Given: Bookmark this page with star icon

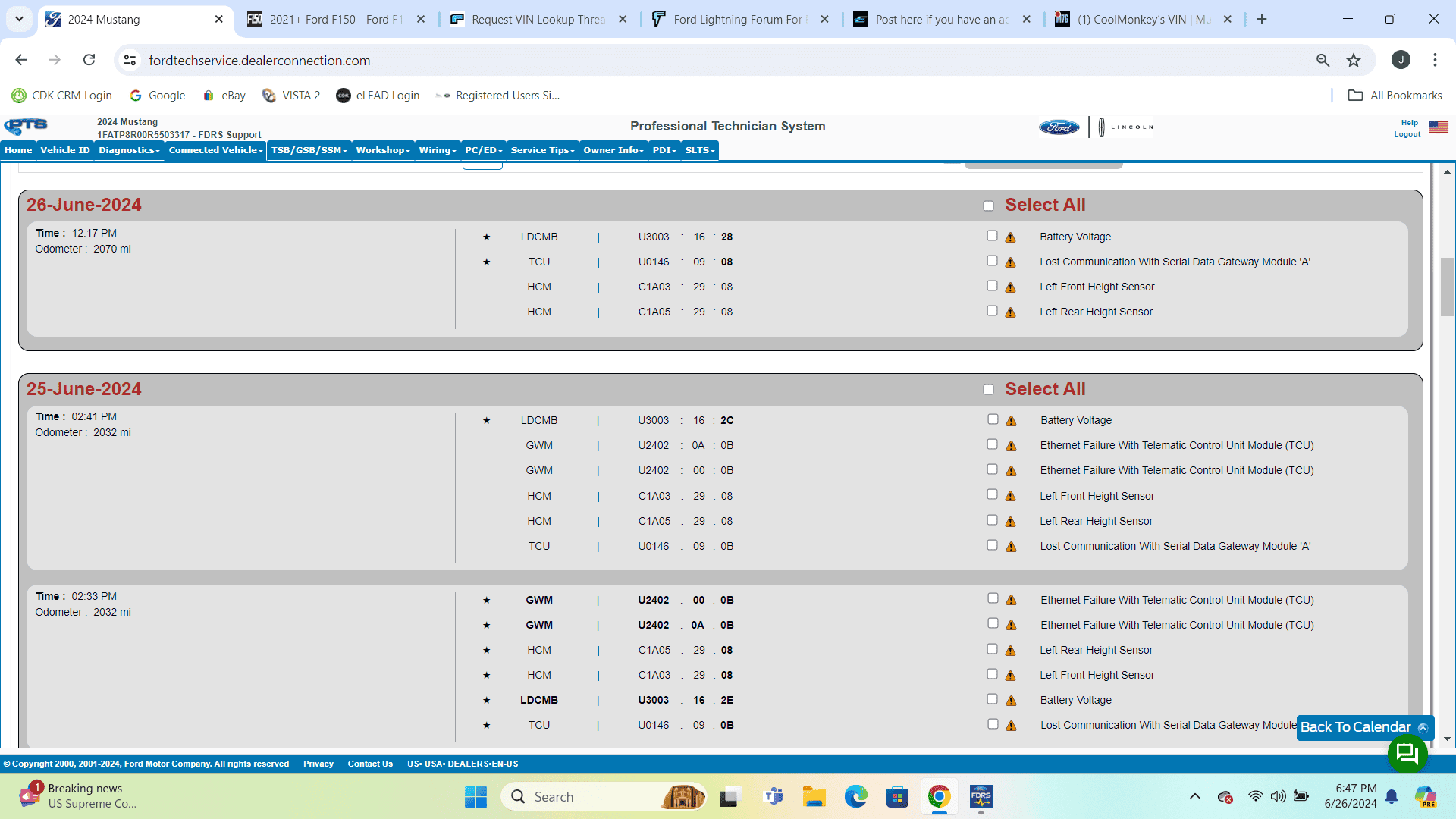Looking at the screenshot, I should tap(1354, 60).
